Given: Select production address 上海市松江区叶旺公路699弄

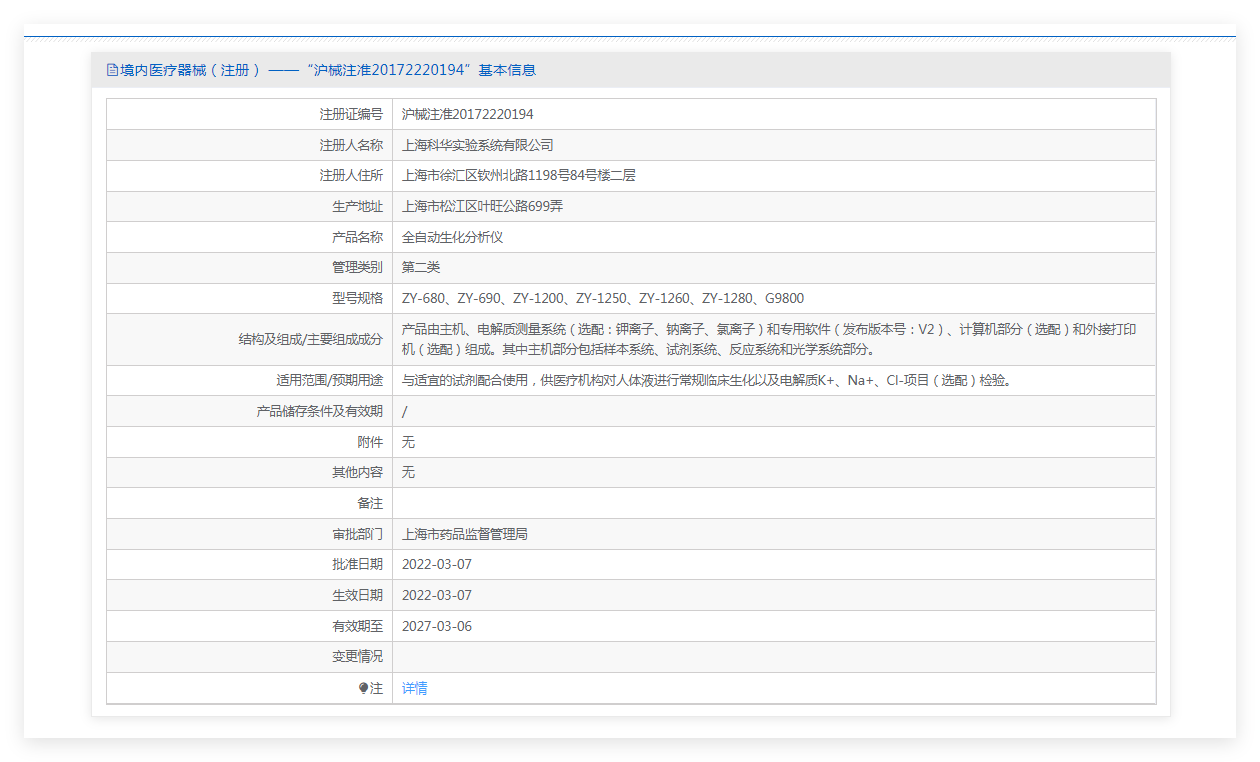Looking at the screenshot, I should tap(483, 206).
